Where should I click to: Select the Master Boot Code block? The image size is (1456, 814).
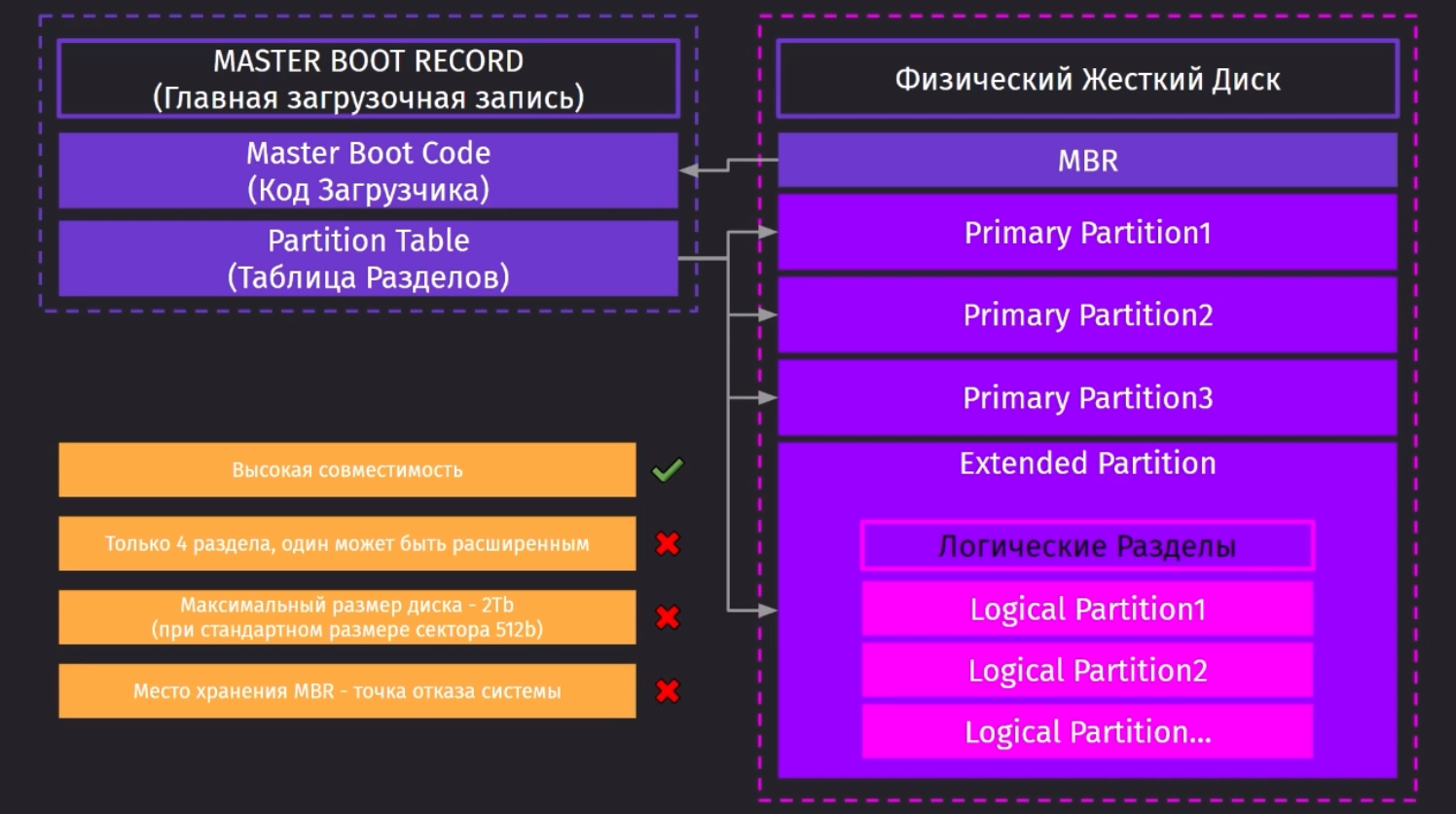coord(368,170)
